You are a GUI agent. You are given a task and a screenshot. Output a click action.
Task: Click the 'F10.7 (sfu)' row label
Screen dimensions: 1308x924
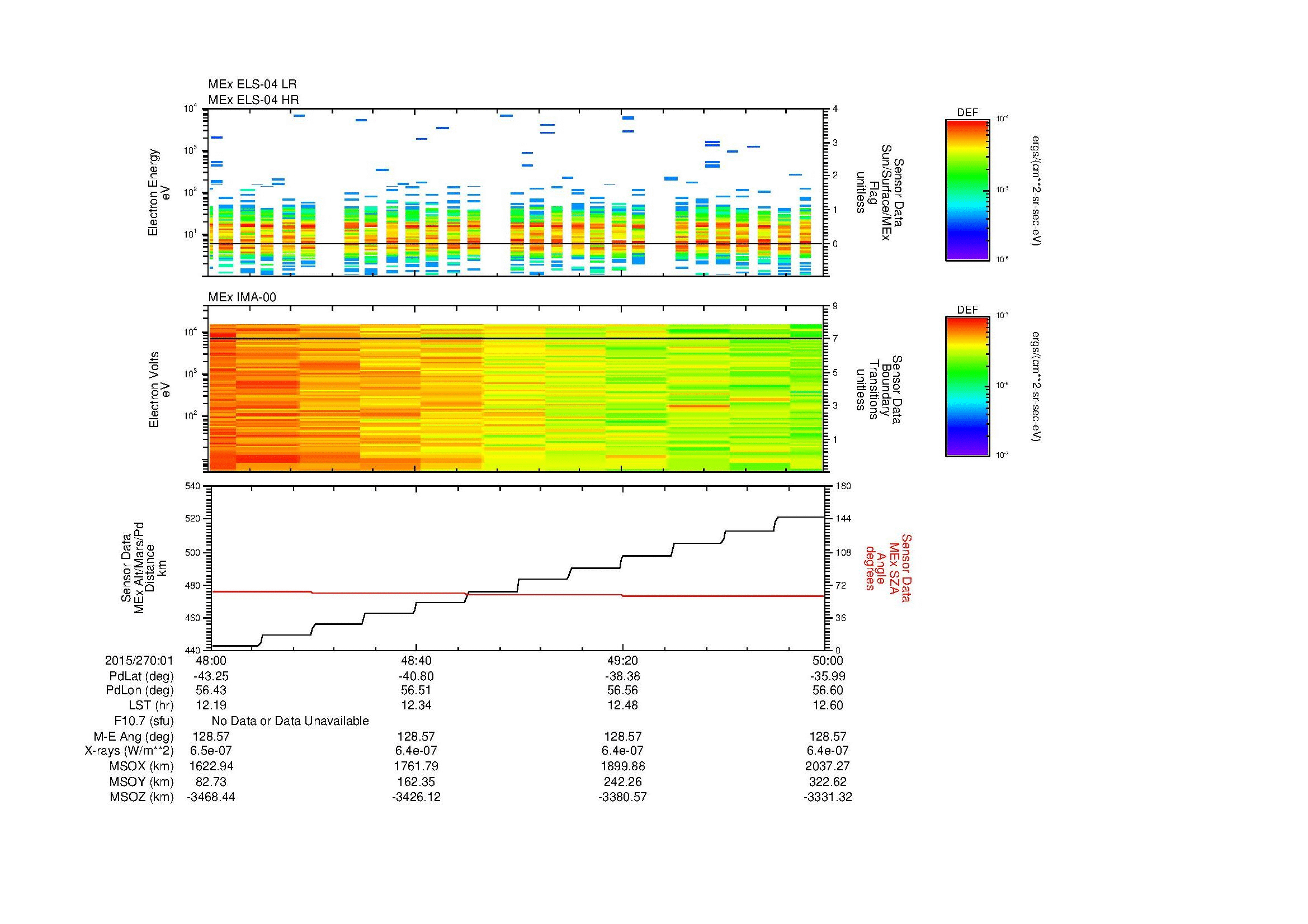144,721
